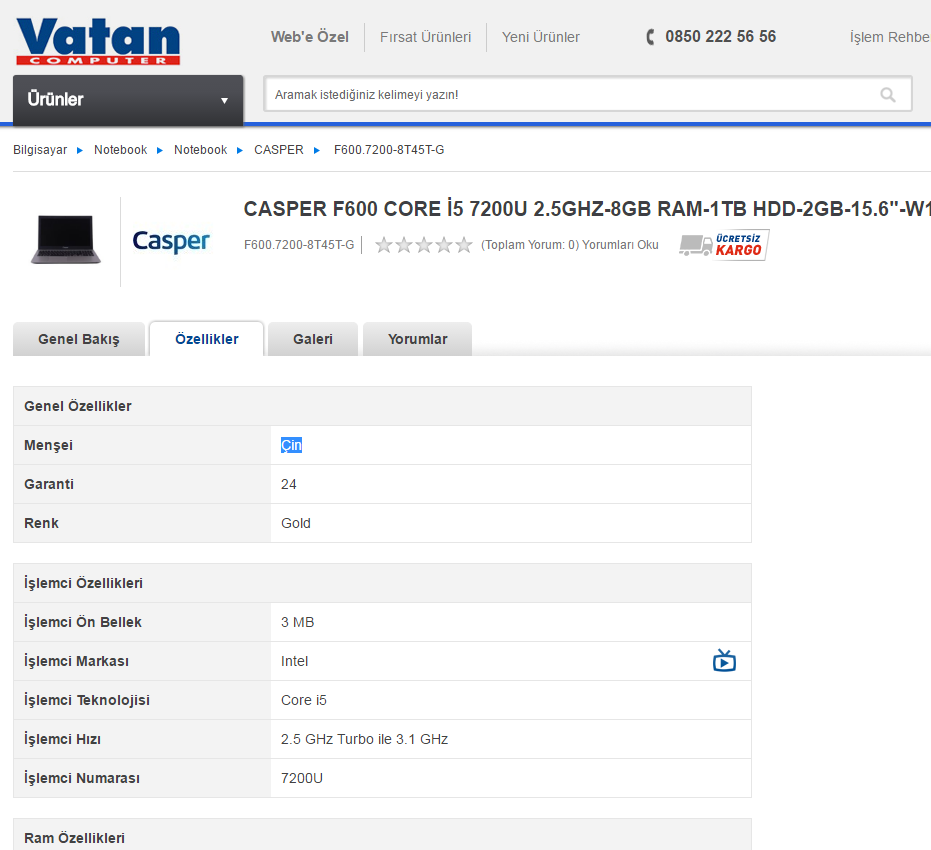Screen dimensions: 931x850
Task: Click the arrow after CASPER breadcrumb
Action: click(316, 150)
